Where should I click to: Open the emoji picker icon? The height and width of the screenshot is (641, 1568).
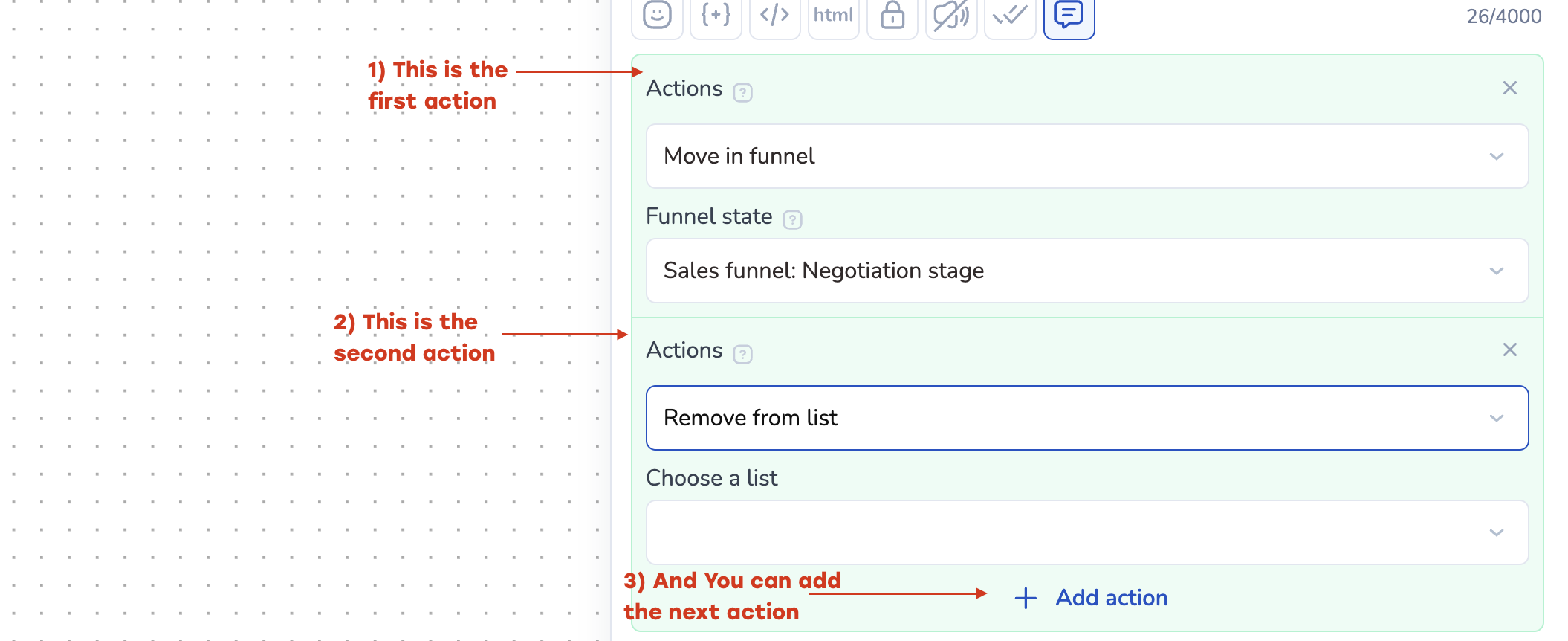click(x=657, y=15)
